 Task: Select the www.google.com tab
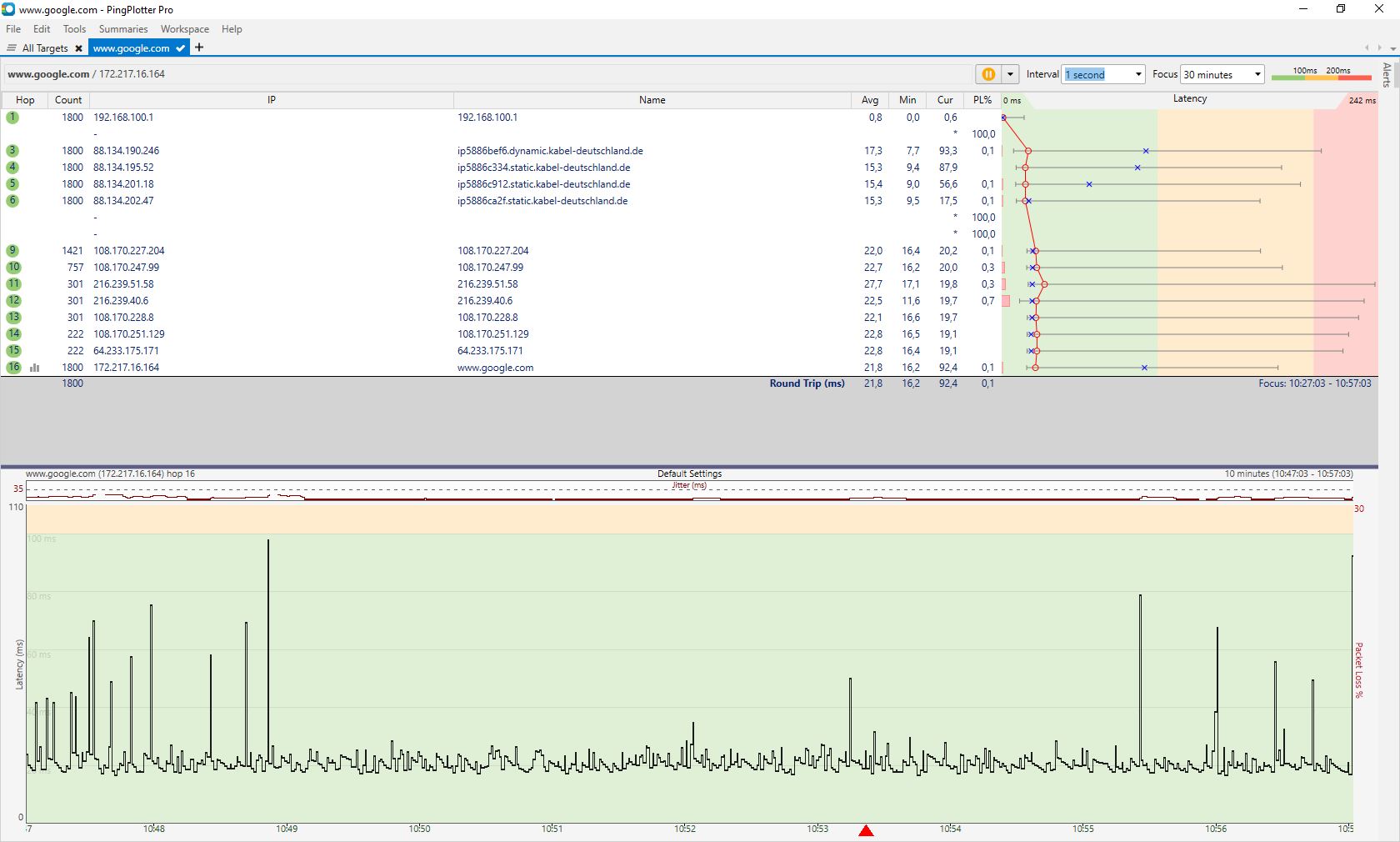tap(131, 48)
